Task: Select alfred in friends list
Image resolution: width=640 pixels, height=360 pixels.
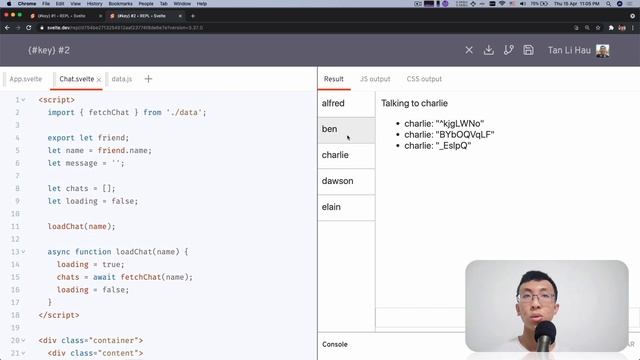Action: 346,104
